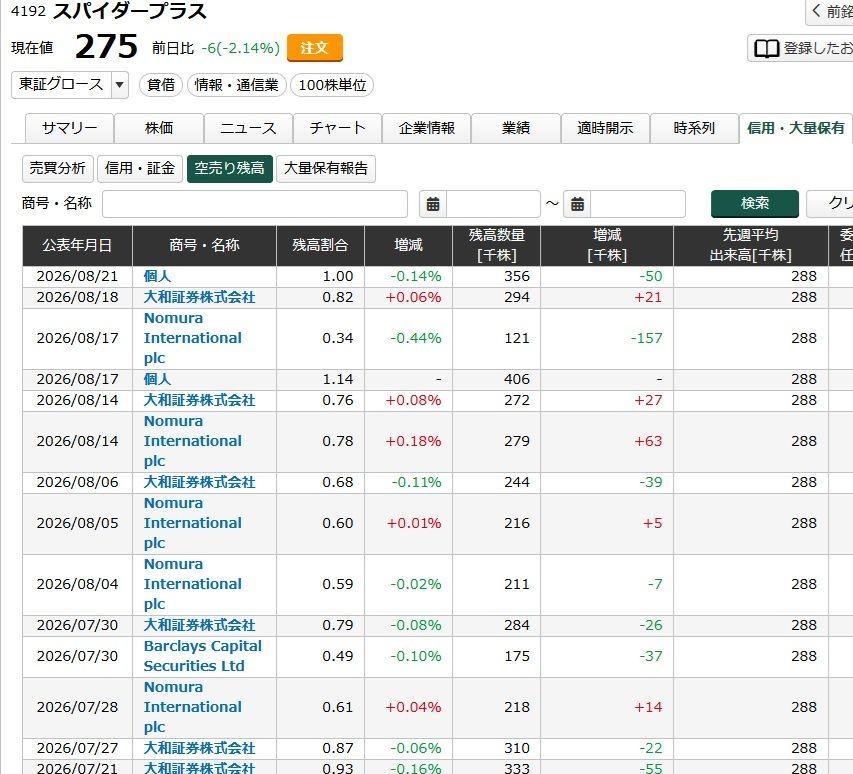This screenshot has height=774, width=853.
Task: Open the 適時開示 tab
Action: (x=605, y=128)
